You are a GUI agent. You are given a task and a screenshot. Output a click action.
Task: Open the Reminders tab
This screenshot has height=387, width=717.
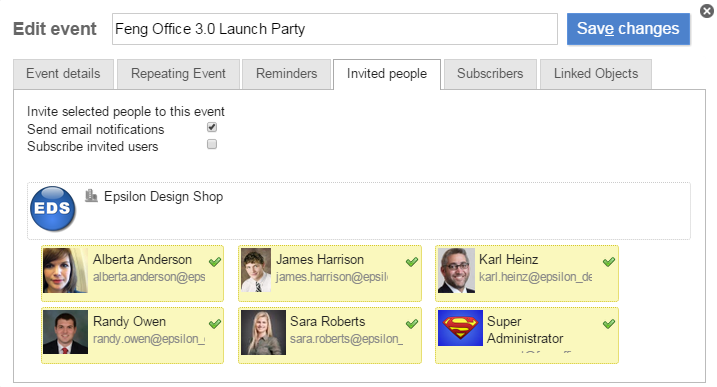tap(286, 74)
